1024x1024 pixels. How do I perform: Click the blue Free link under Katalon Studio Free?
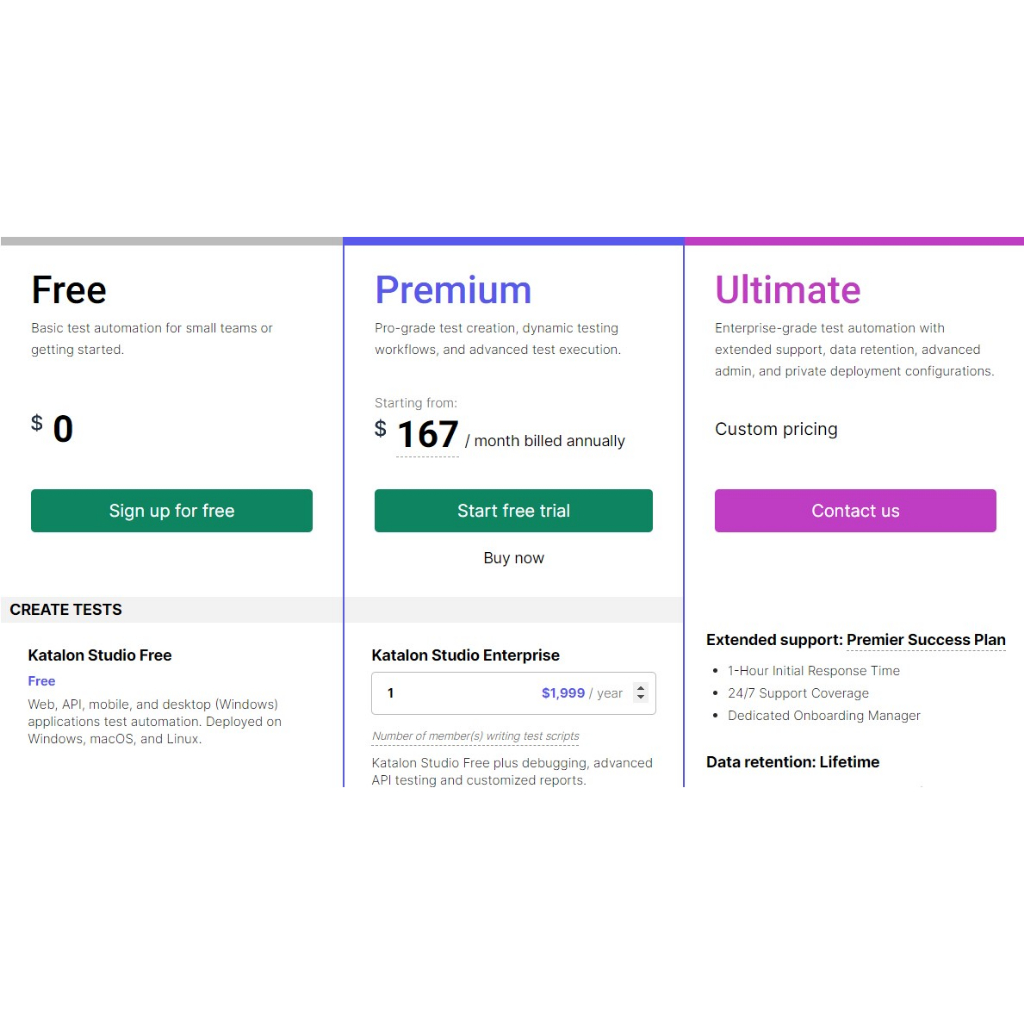click(42, 681)
